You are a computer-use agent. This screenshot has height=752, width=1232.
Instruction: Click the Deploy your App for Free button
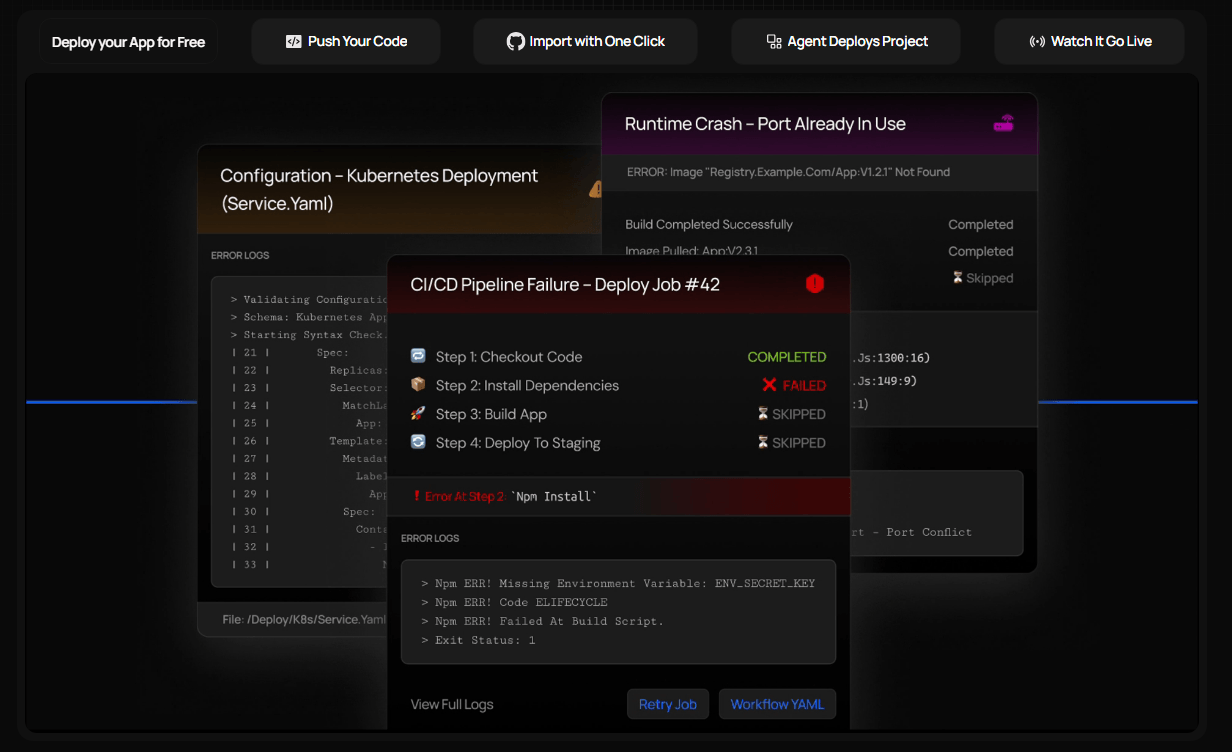[x=128, y=42]
